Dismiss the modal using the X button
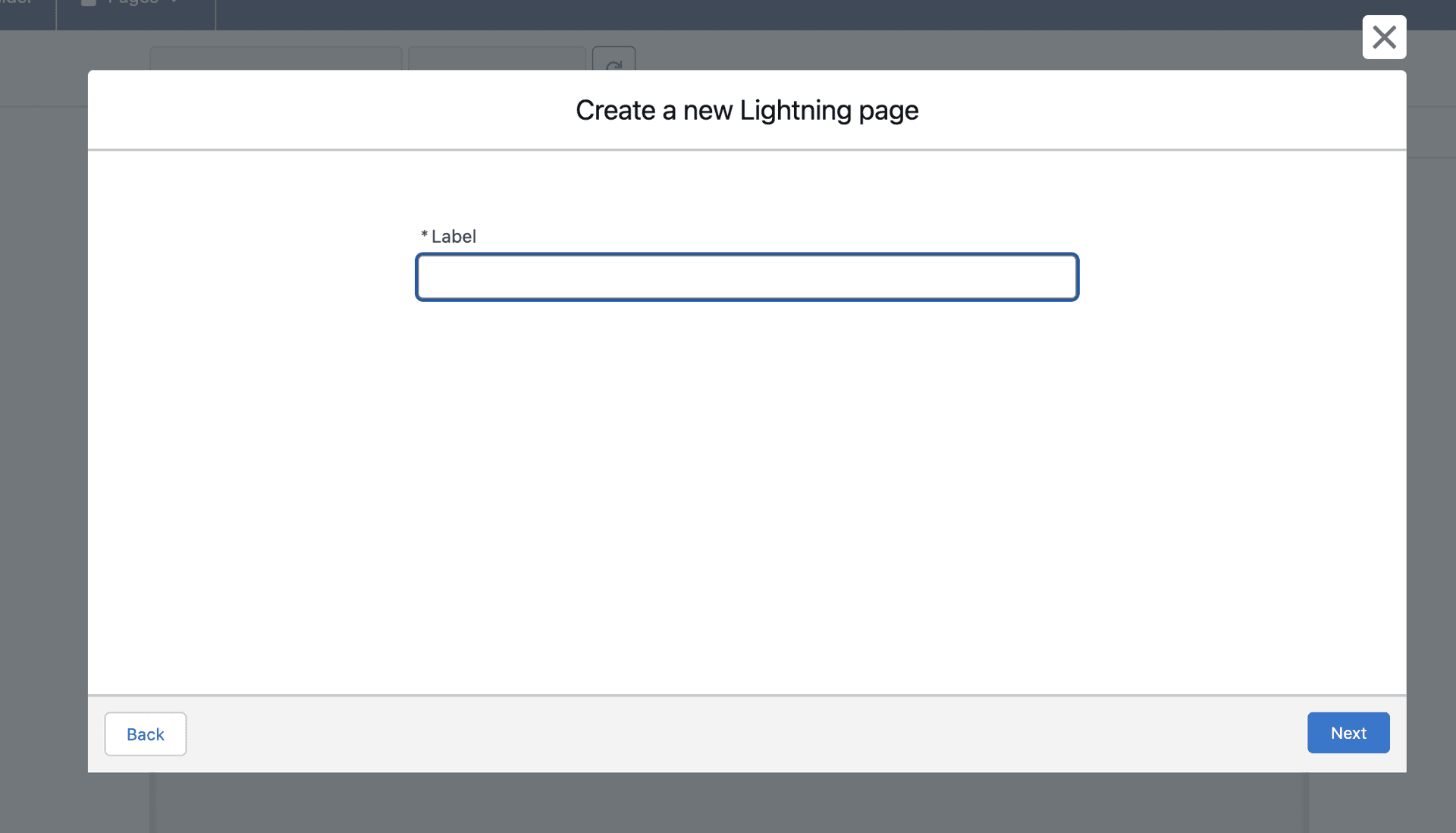 point(1384,37)
